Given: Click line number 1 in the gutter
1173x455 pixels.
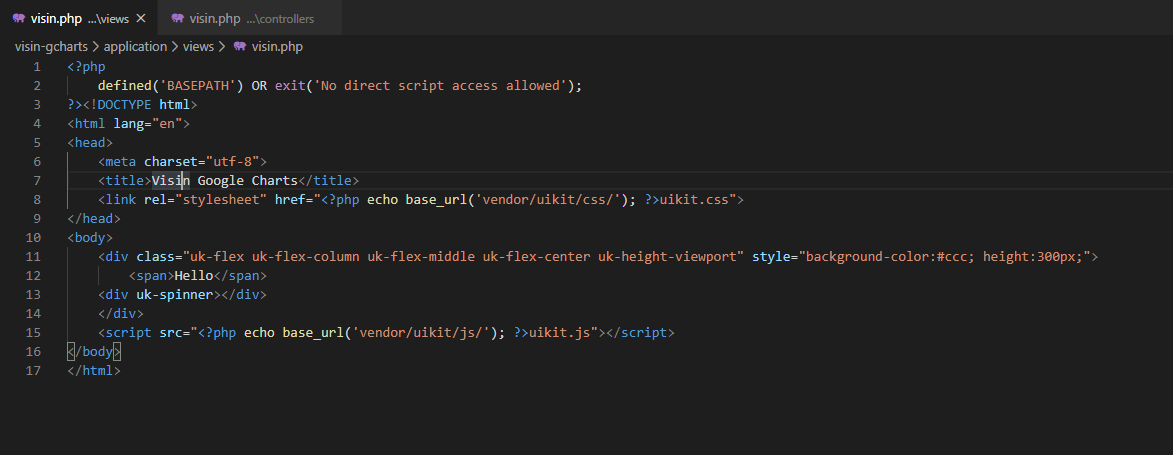Looking at the screenshot, I should pyautogui.click(x=37, y=67).
